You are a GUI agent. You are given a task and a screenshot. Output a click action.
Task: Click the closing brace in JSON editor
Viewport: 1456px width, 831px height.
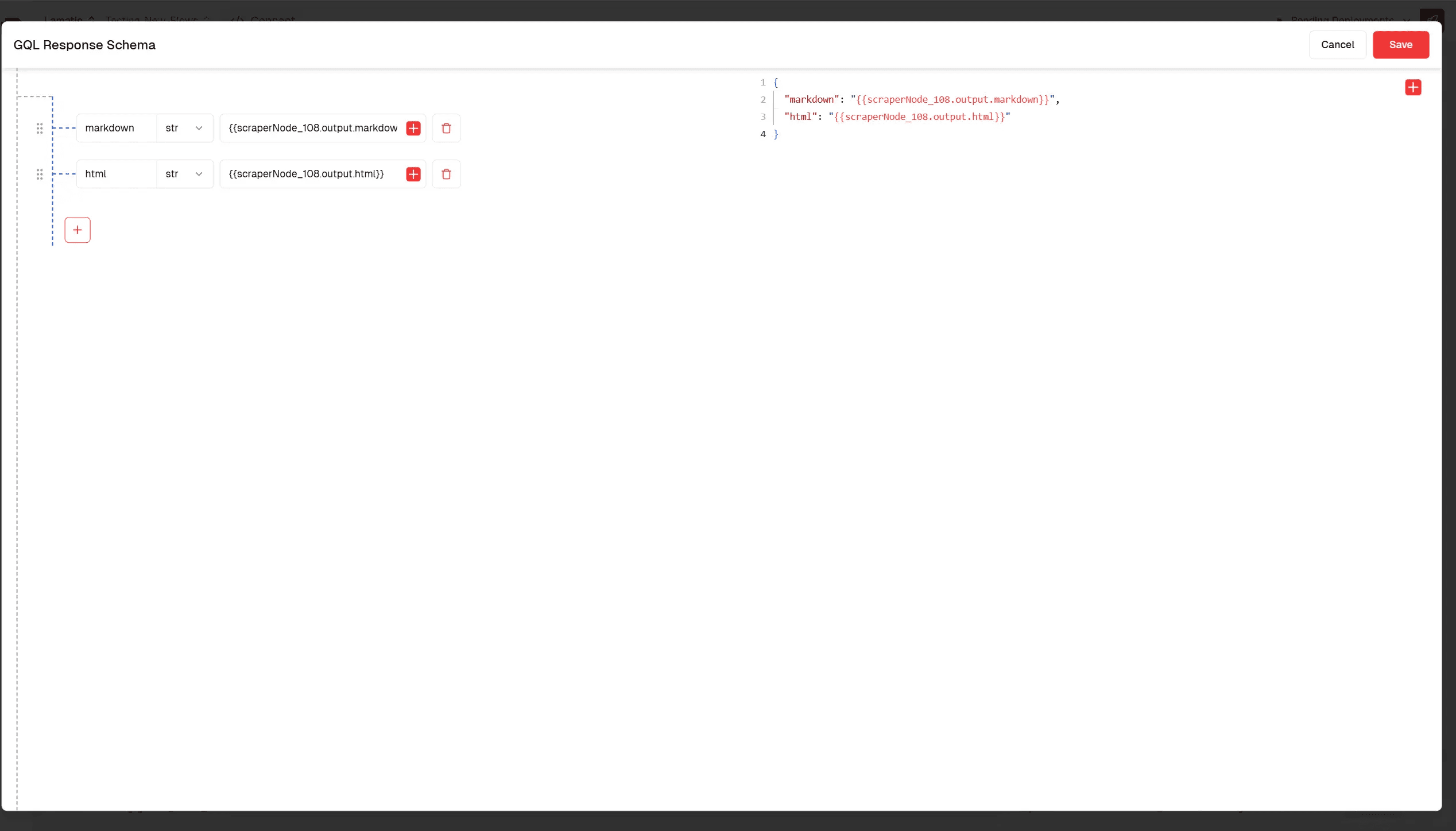coord(776,134)
